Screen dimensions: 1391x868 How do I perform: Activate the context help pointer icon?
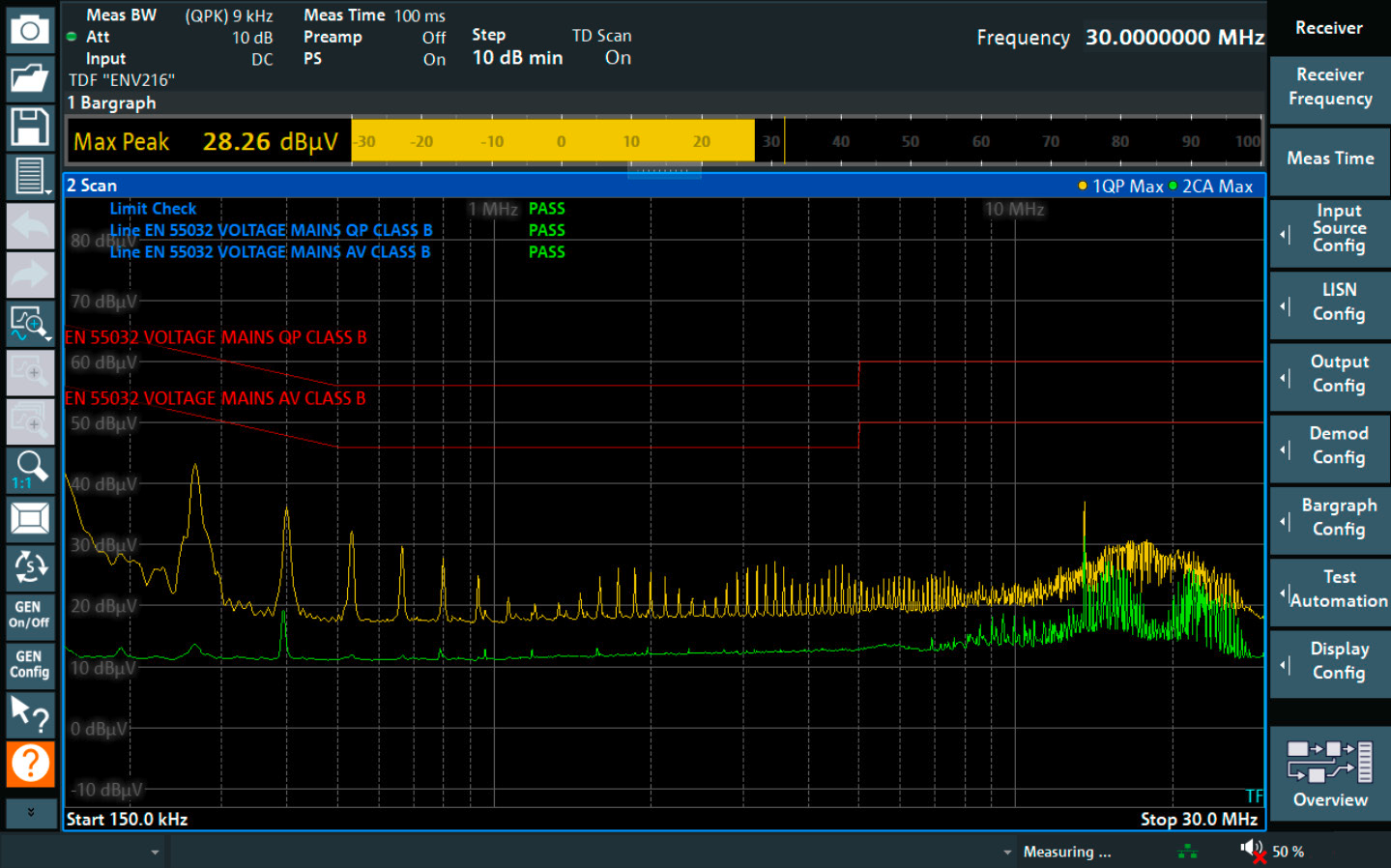pos(30,715)
